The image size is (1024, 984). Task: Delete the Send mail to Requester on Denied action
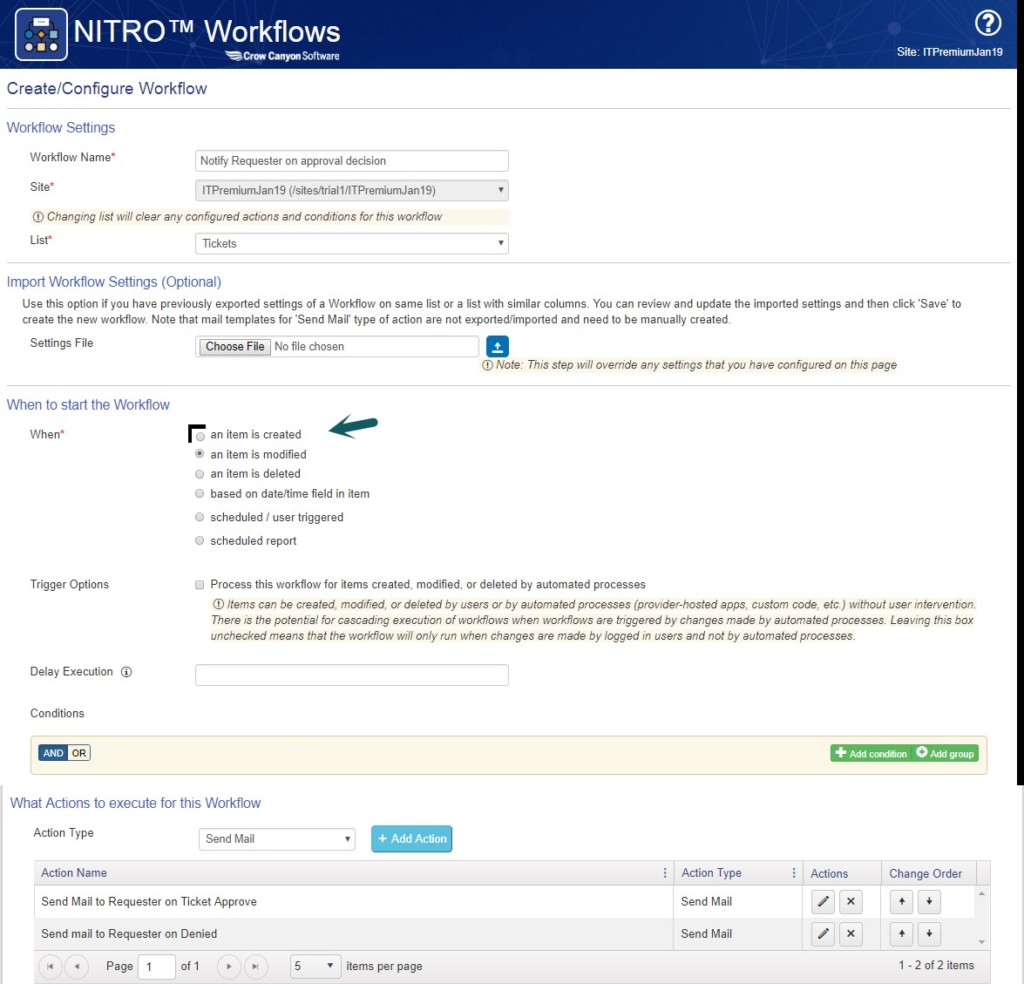point(851,934)
